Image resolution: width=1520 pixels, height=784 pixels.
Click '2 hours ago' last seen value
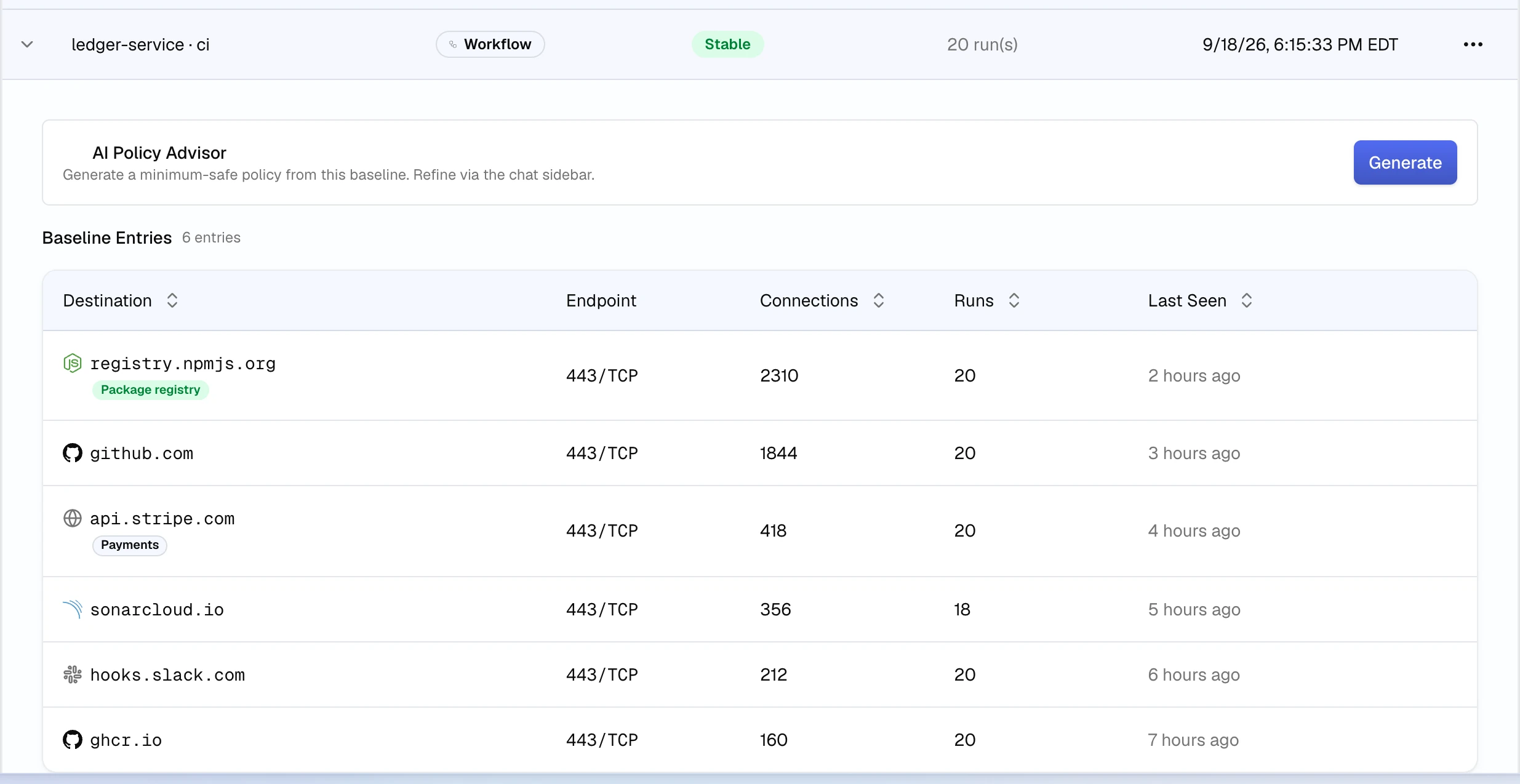[x=1194, y=375]
